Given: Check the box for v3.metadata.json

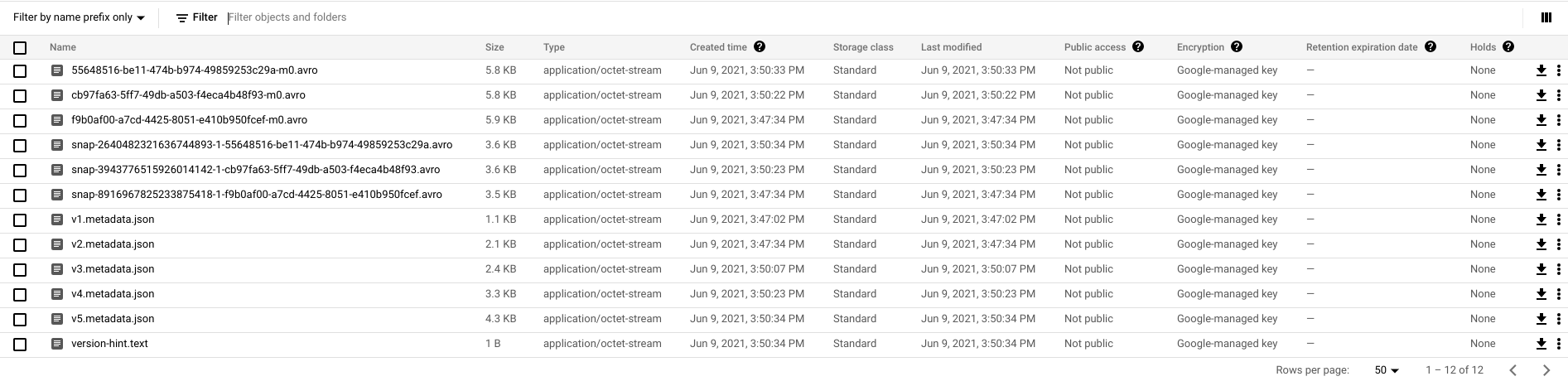Looking at the screenshot, I should point(20,270).
